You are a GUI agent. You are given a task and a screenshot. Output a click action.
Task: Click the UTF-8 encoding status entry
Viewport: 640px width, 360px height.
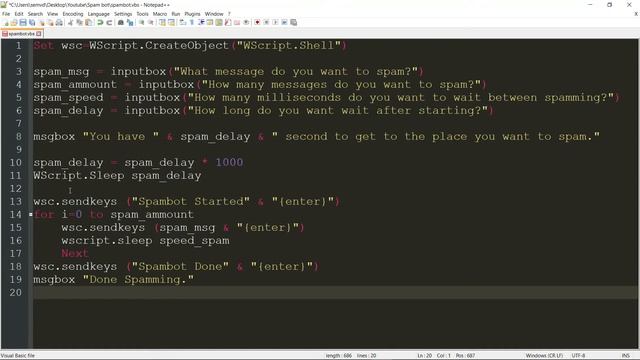pyautogui.click(x=578, y=356)
